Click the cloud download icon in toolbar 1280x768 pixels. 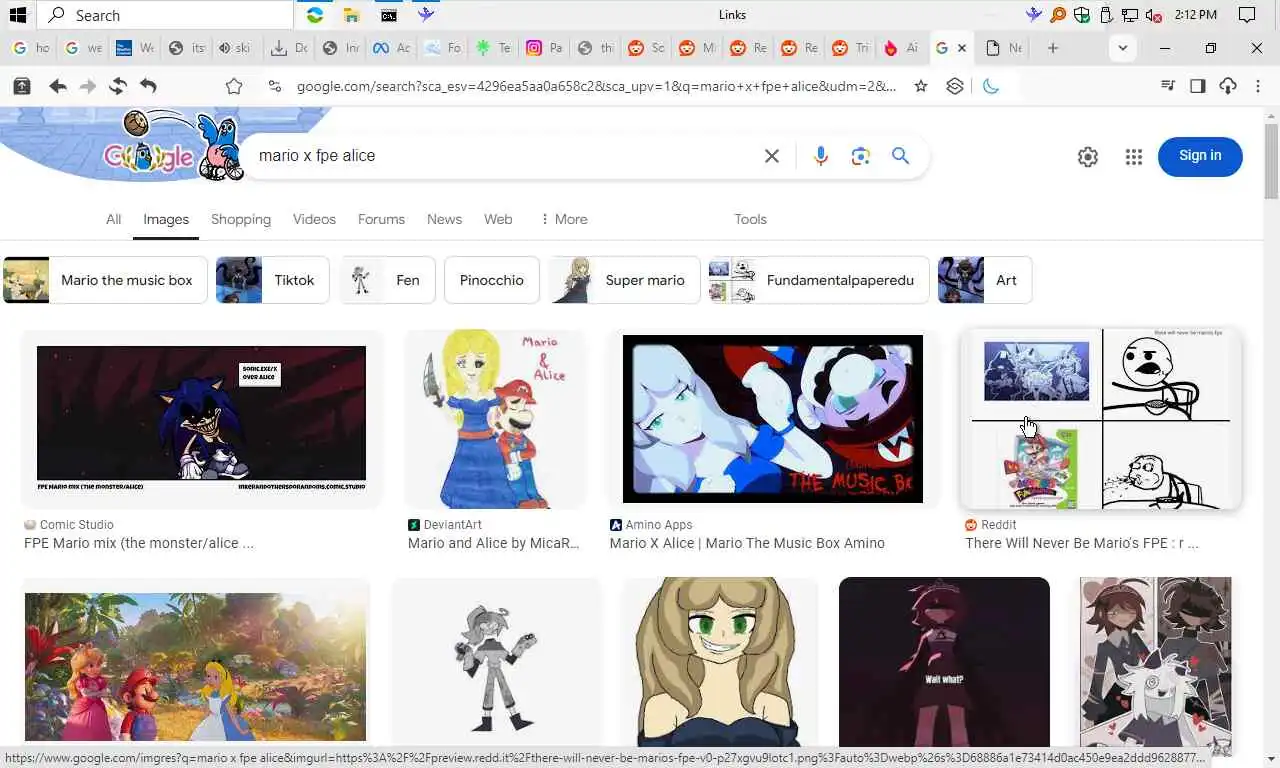point(1228,86)
